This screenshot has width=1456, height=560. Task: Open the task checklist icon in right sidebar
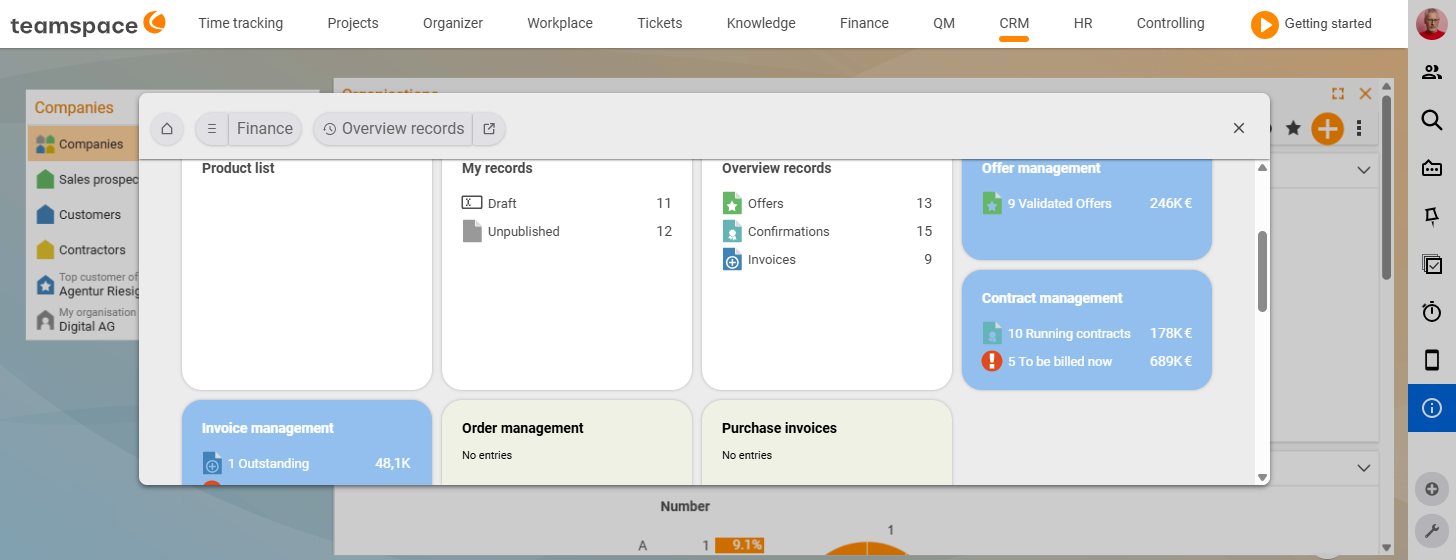click(1432, 264)
